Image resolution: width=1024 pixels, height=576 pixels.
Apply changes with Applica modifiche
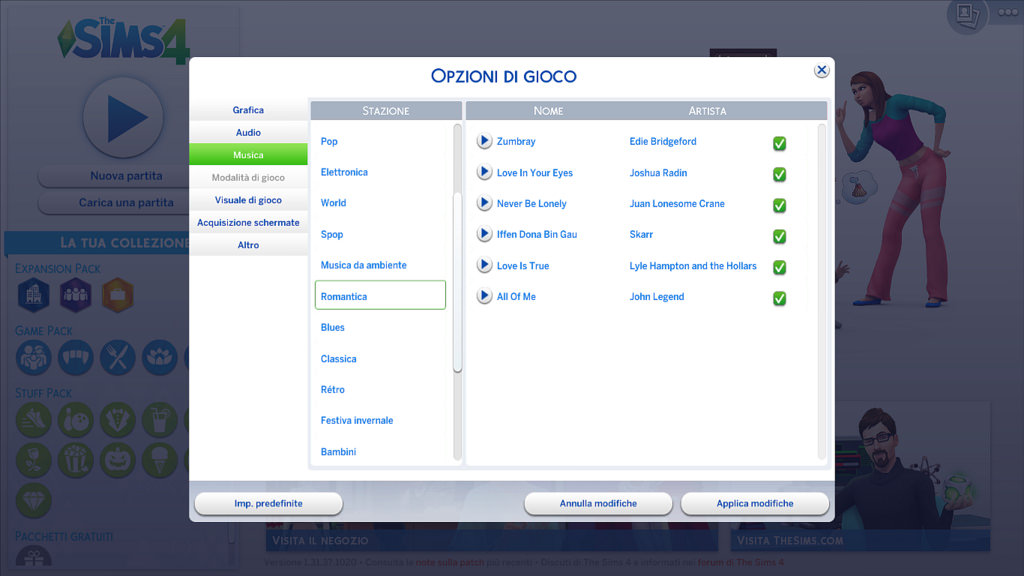coord(755,504)
